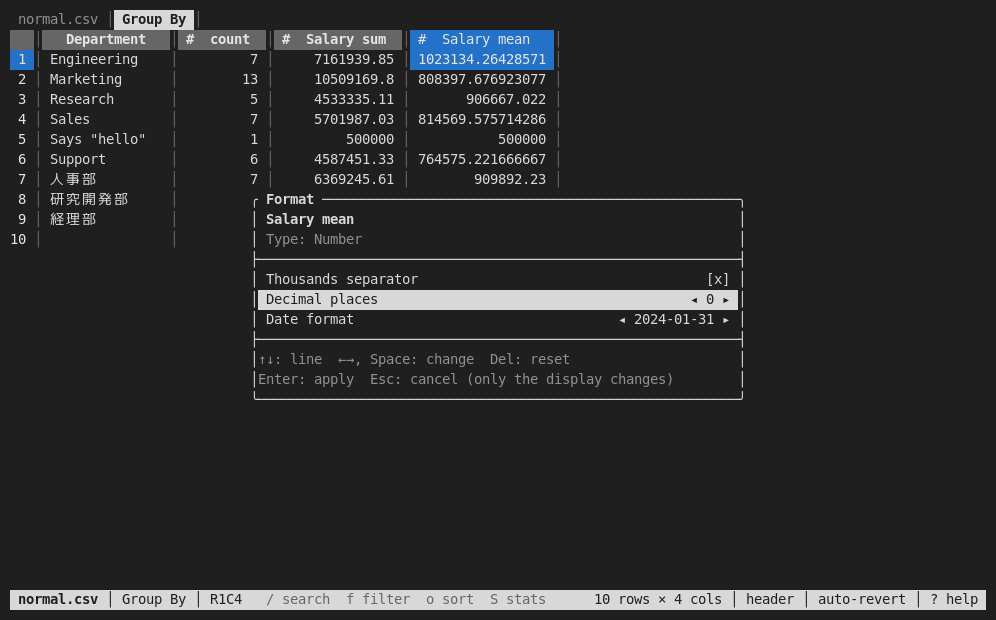This screenshot has width=996, height=620.
Task: Click the 人事部 department cell
Action: pyautogui.click(x=73, y=179)
